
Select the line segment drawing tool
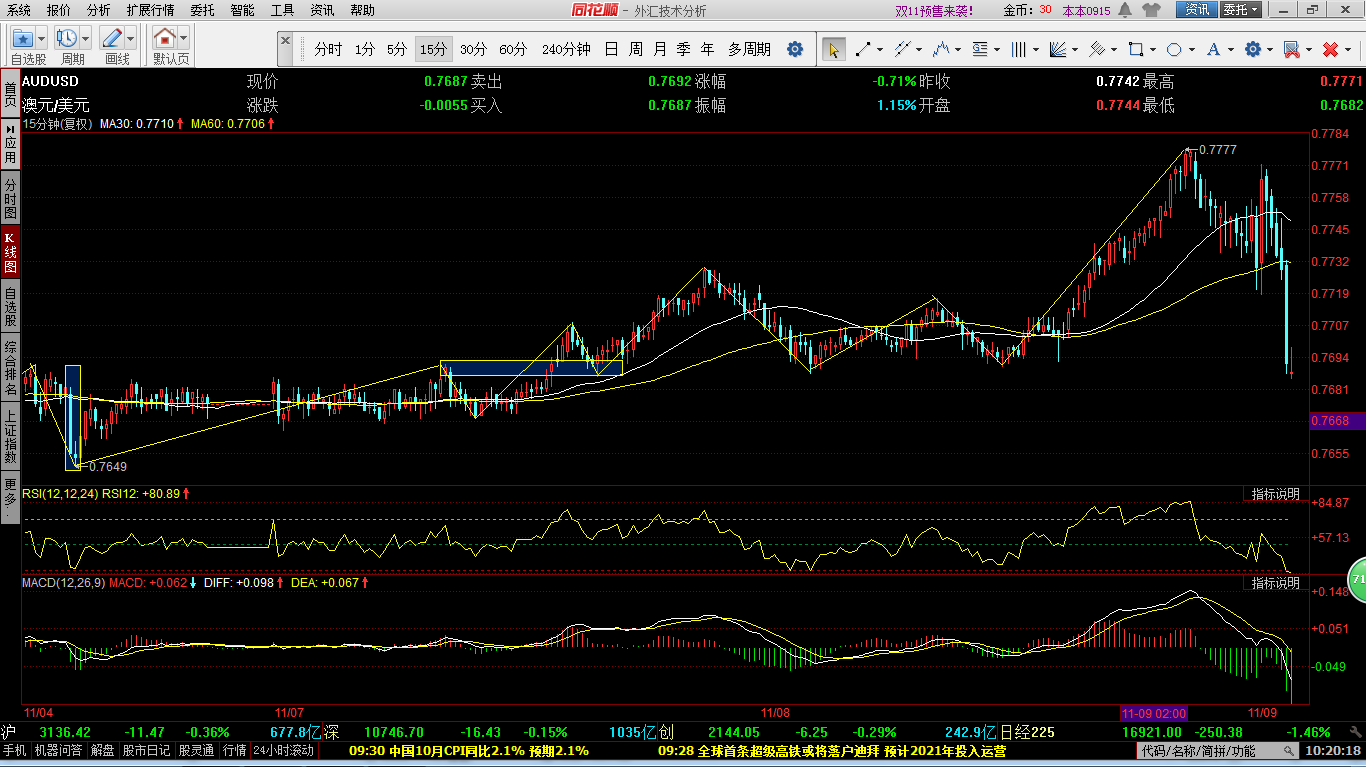click(863, 49)
